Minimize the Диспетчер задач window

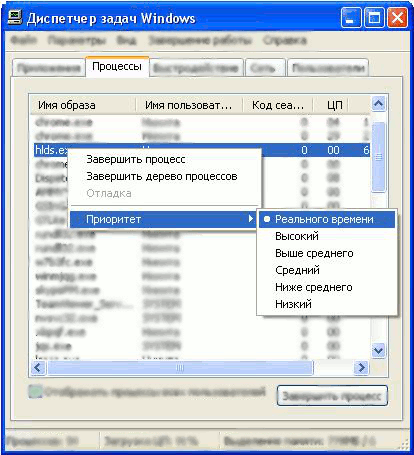(x=350, y=18)
